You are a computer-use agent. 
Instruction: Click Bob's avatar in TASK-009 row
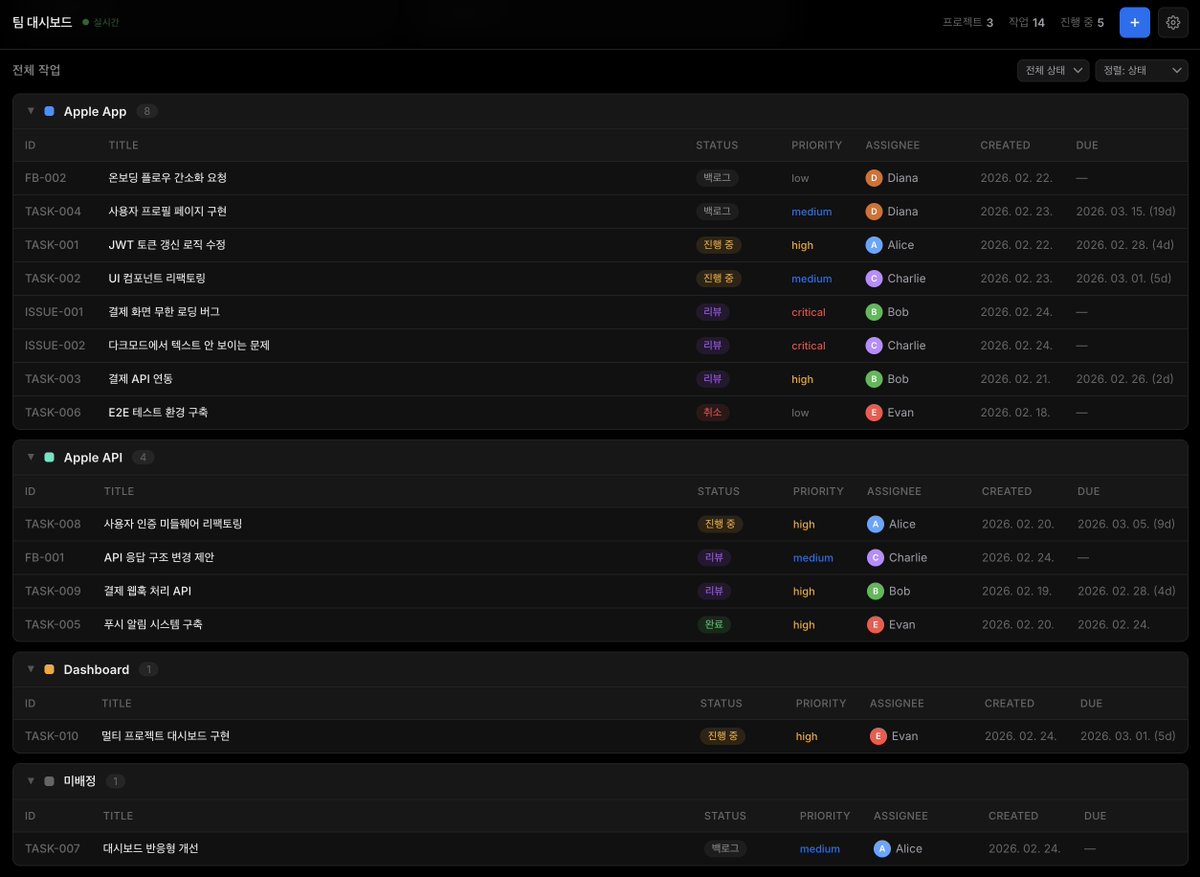click(x=876, y=591)
